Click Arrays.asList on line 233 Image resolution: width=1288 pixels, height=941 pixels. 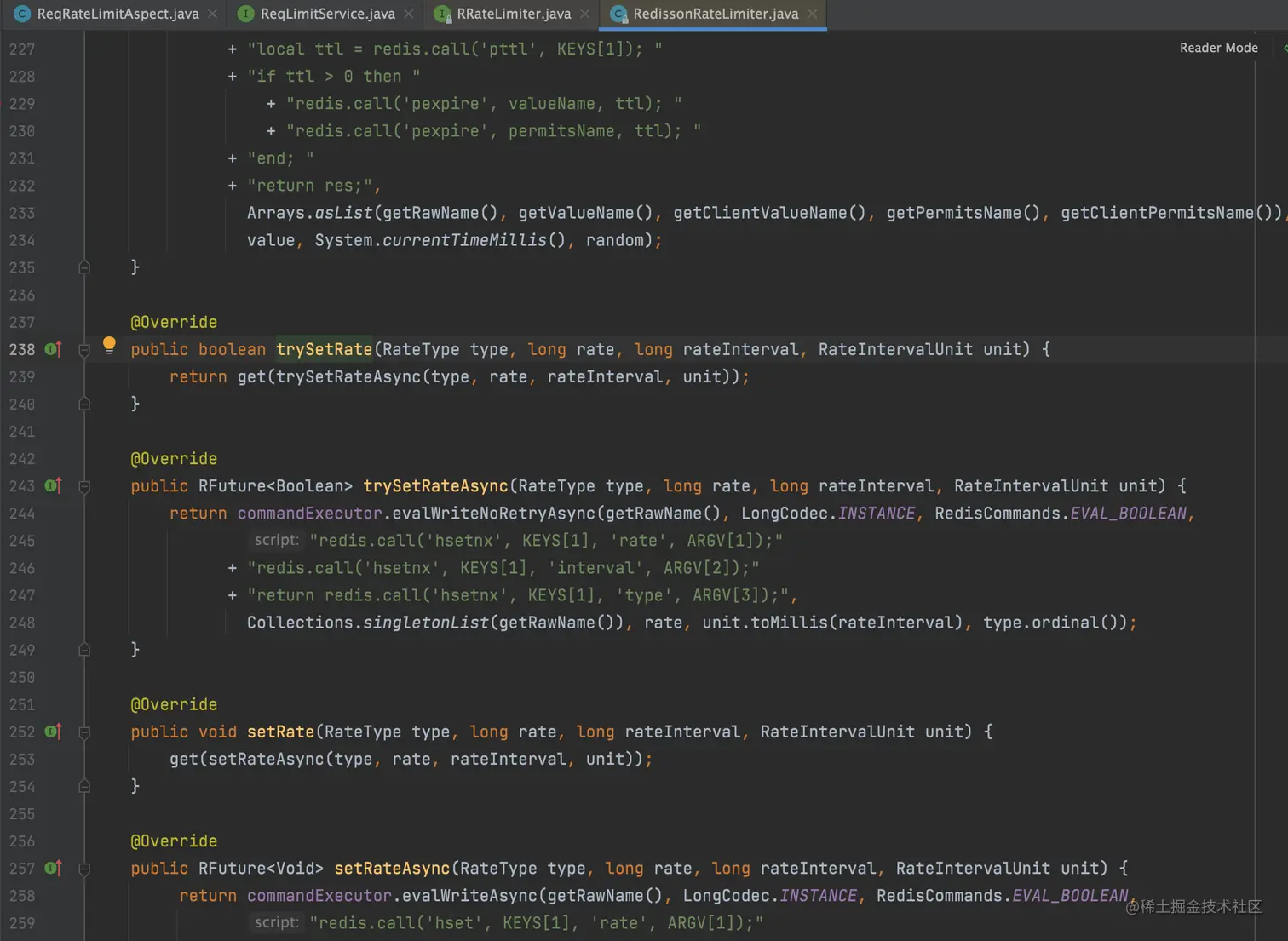pyautogui.click(x=310, y=213)
